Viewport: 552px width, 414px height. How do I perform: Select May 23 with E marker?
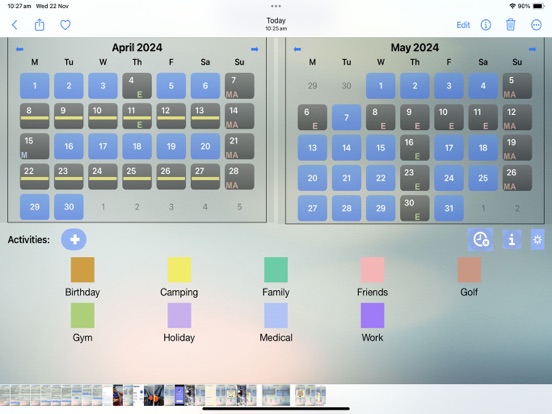point(415,178)
